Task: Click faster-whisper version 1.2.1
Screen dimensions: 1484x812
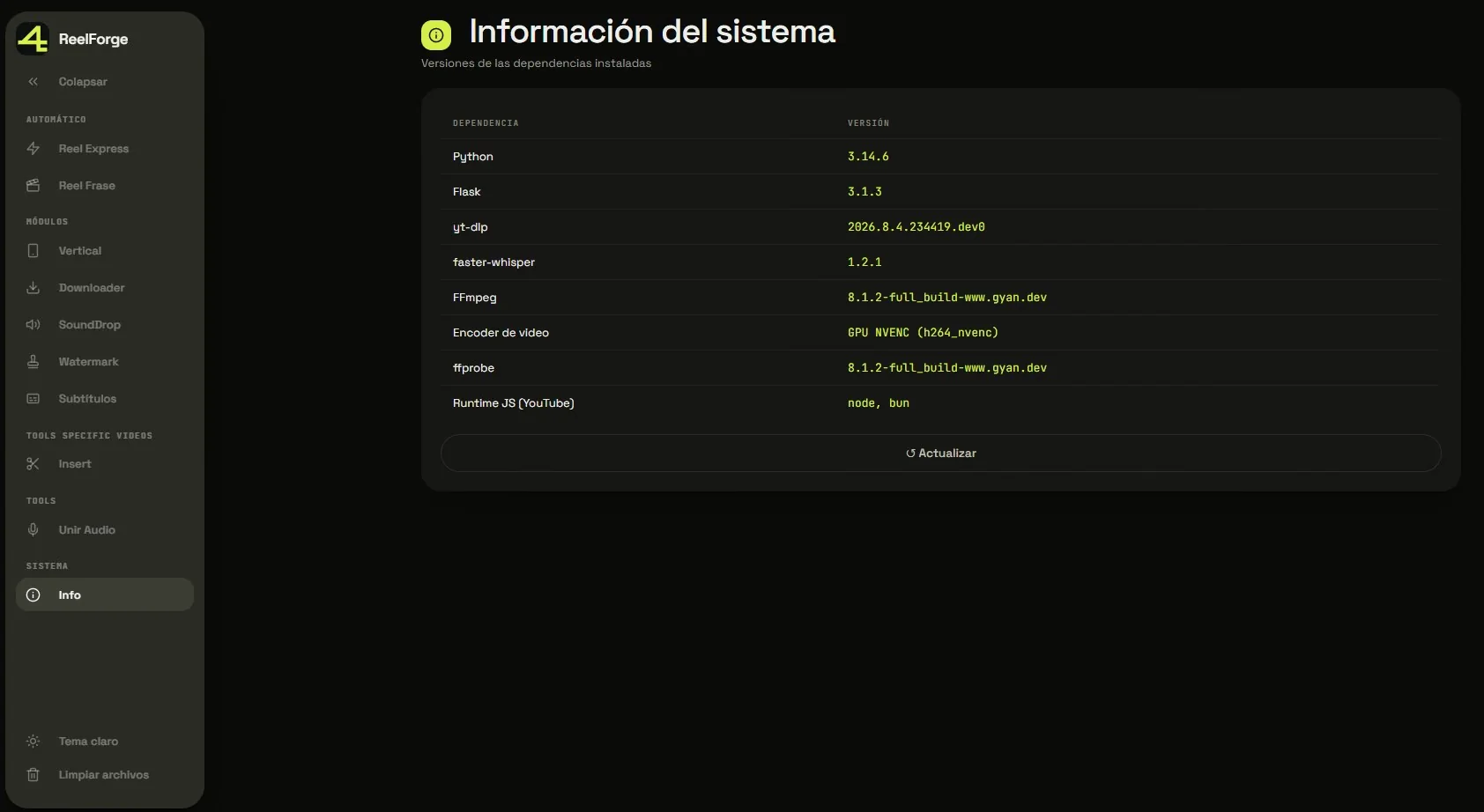Action: pos(864,262)
